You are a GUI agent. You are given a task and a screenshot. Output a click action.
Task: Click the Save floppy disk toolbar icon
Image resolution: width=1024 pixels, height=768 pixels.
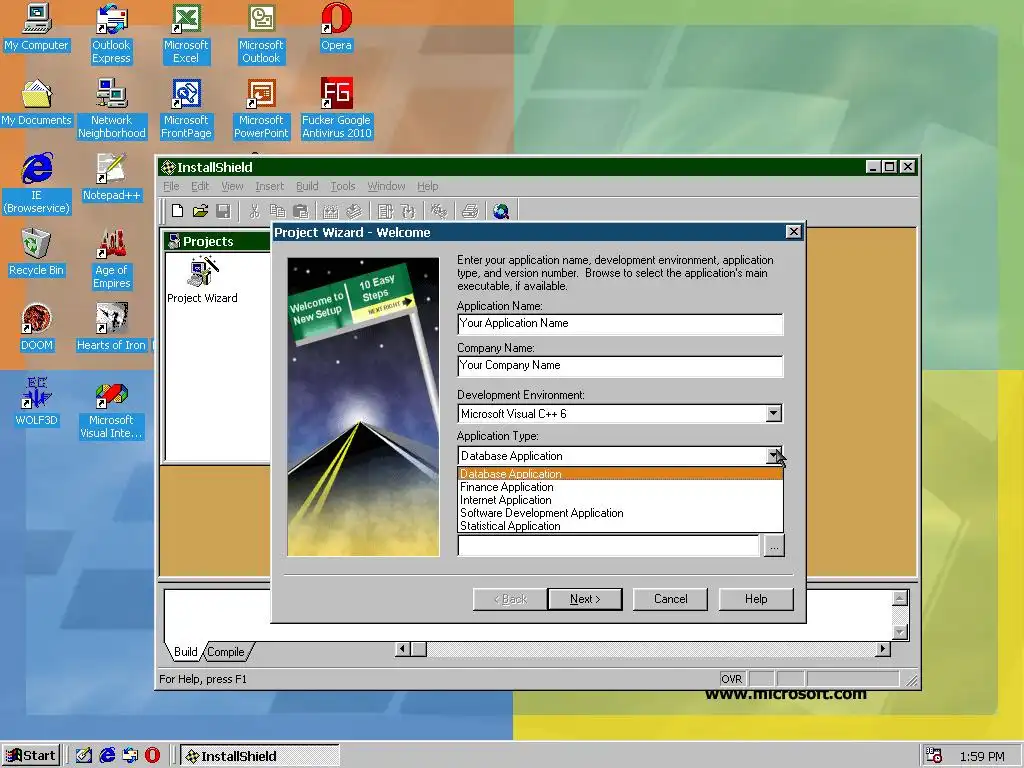click(x=223, y=211)
